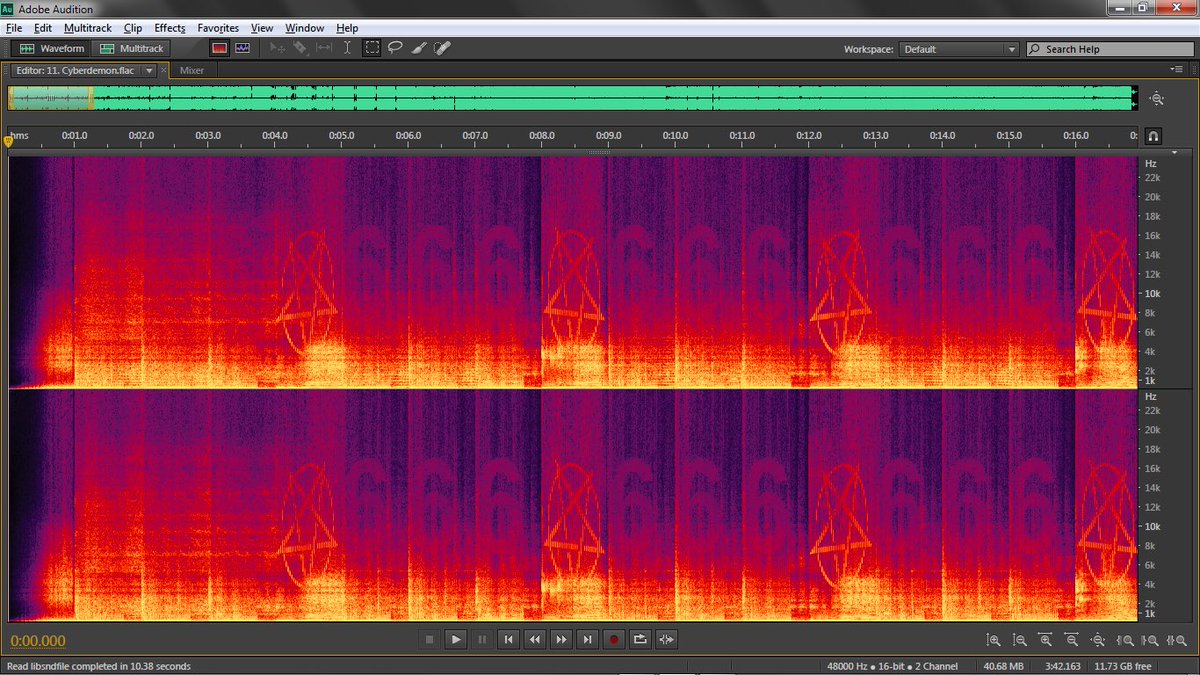Select the Paintbrush Selection tool
Viewport: 1200px width, 675px height.
point(419,48)
